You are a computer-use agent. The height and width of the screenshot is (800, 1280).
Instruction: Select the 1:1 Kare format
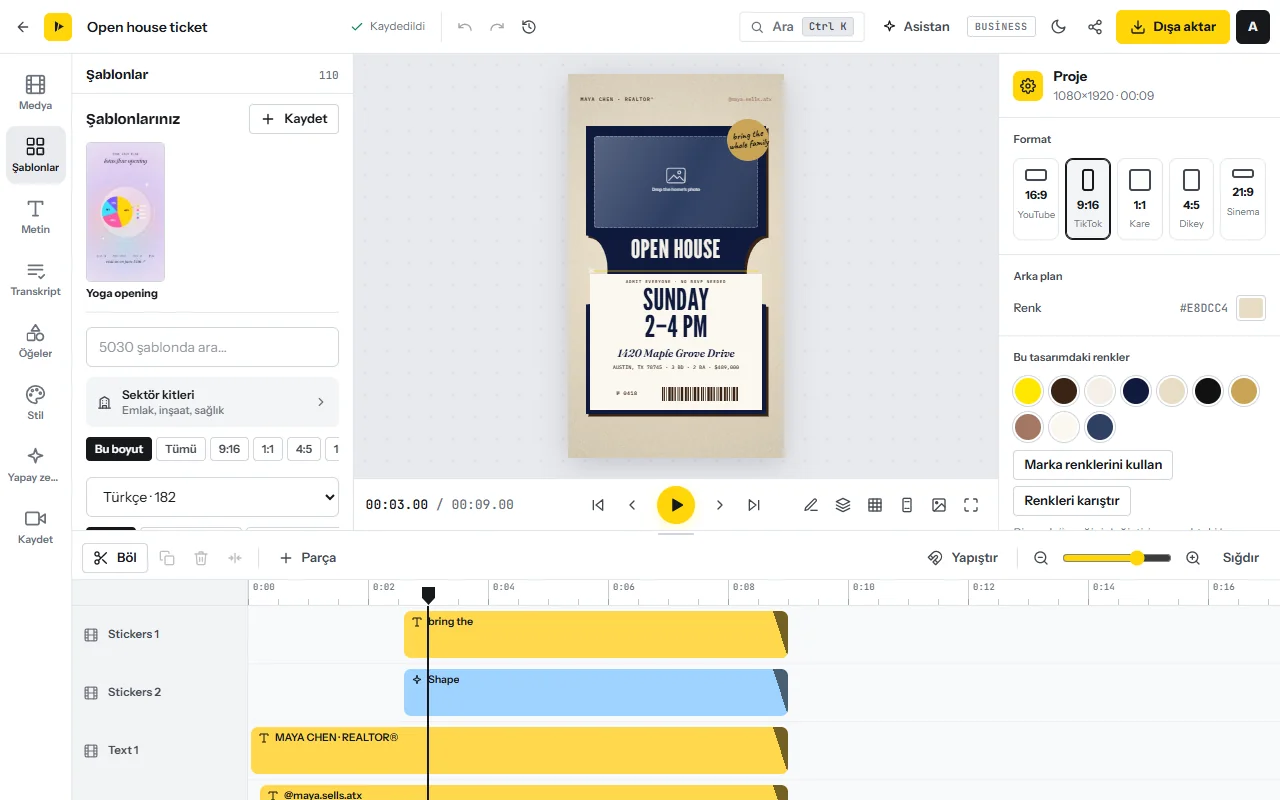1140,198
